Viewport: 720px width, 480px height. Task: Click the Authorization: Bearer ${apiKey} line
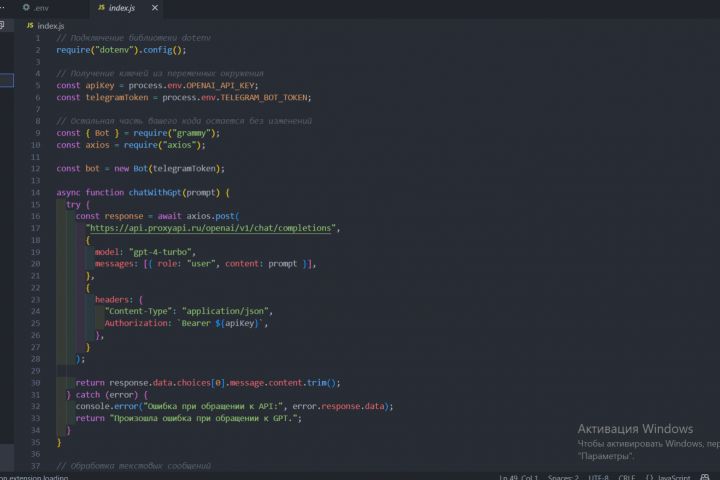pos(186,323)
